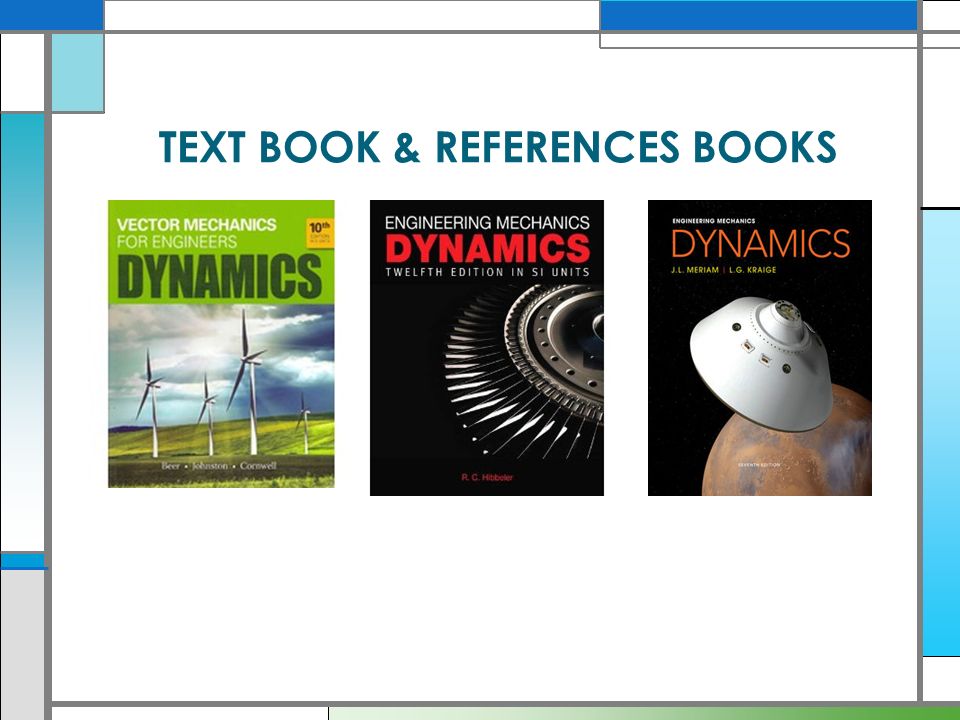Click the slide title TEXT BOOK & REFERENCES BOOKS

coord(497,147)
